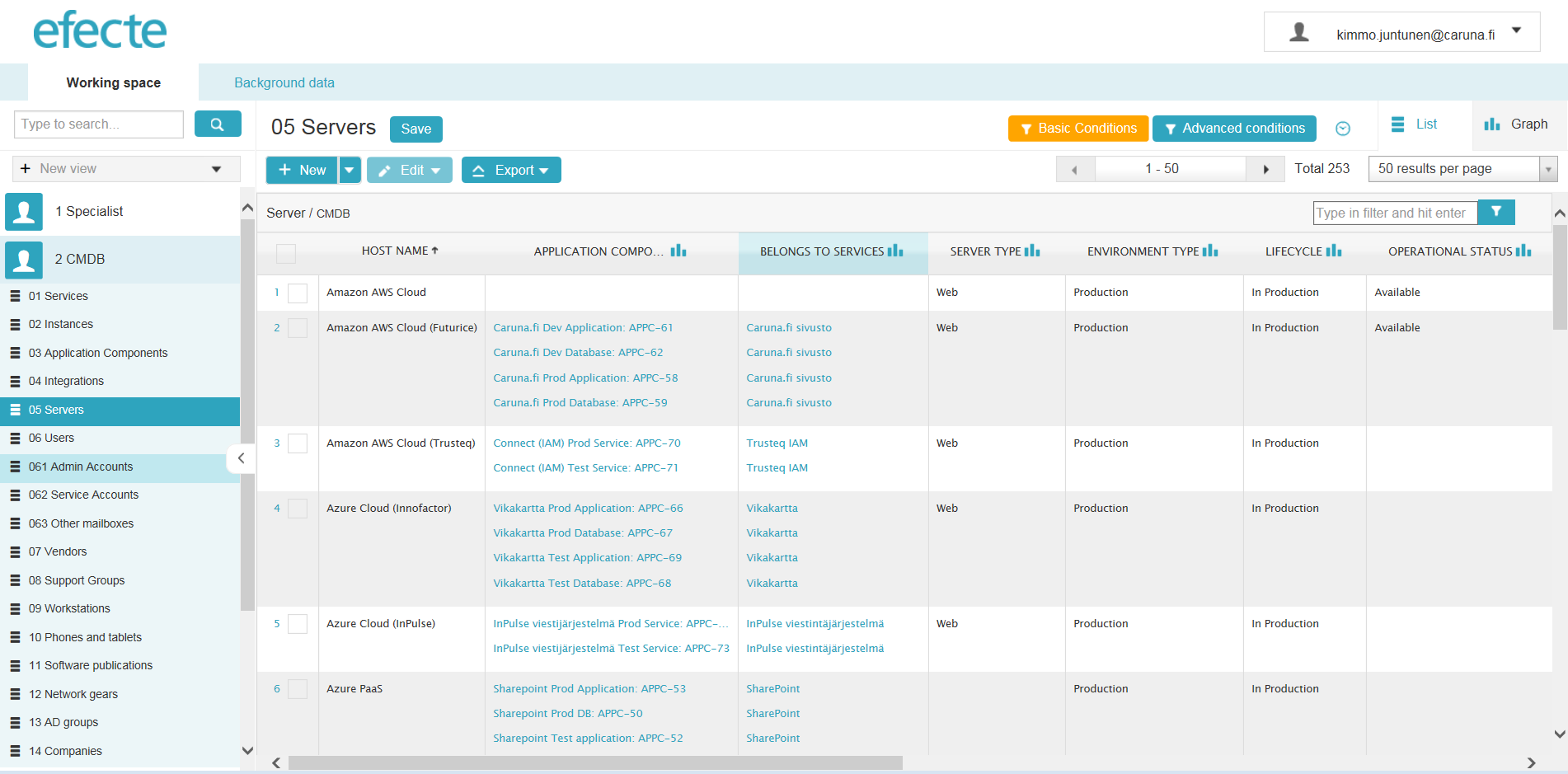
Task: Click the list icon beside 07 Vendors
Action: click(x=15, y=551)
